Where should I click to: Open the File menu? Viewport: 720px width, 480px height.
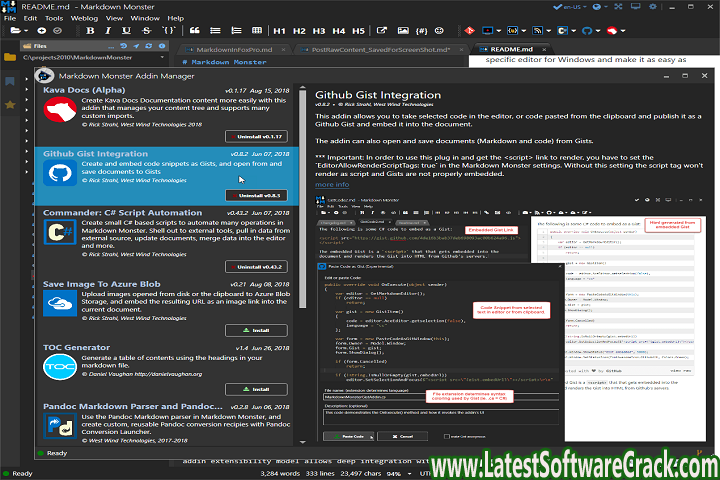point(10,18)
